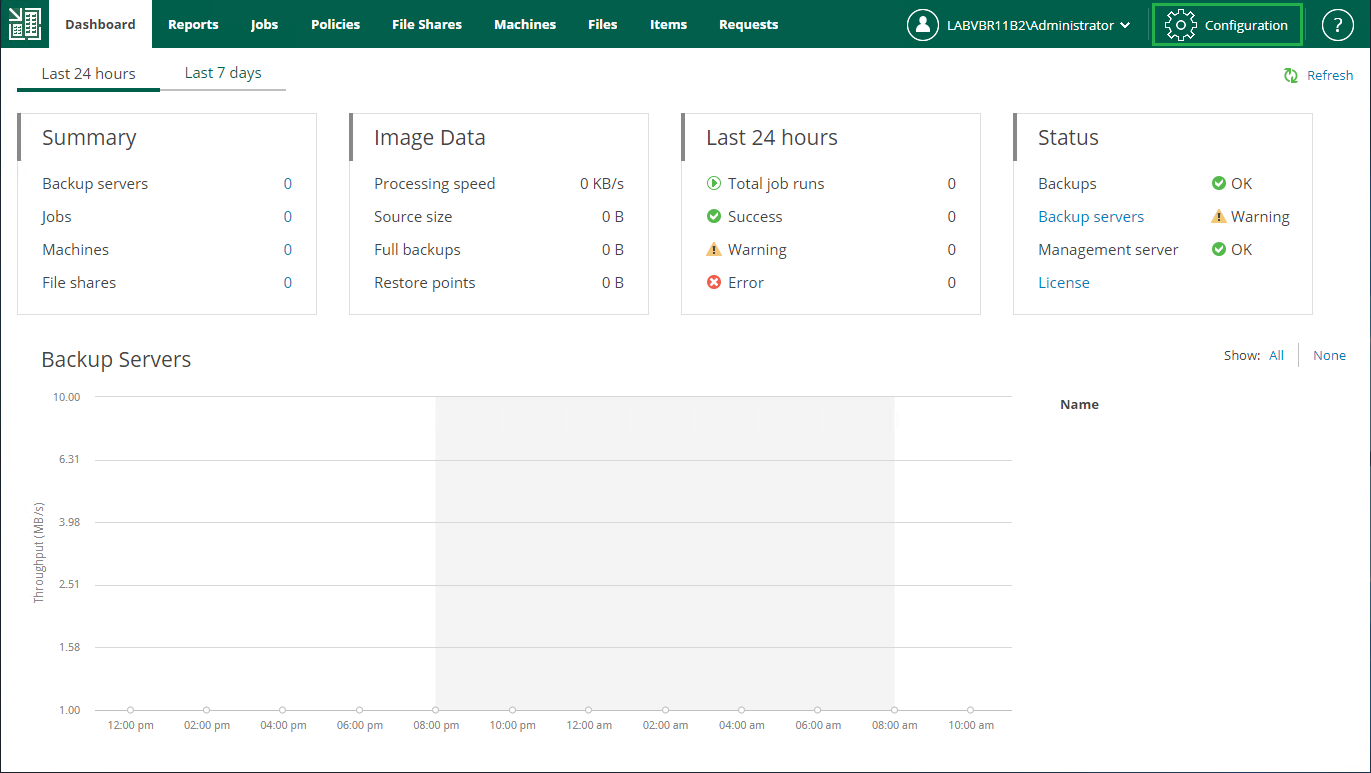Open the Help question mark icon
The width and height of the screenshot is (1371, 773).
click(1337, 26)
